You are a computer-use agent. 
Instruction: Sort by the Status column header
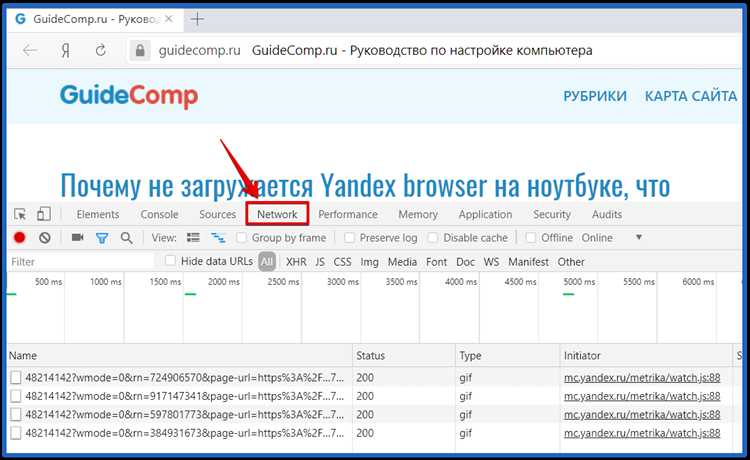click(x=404, y=356)
